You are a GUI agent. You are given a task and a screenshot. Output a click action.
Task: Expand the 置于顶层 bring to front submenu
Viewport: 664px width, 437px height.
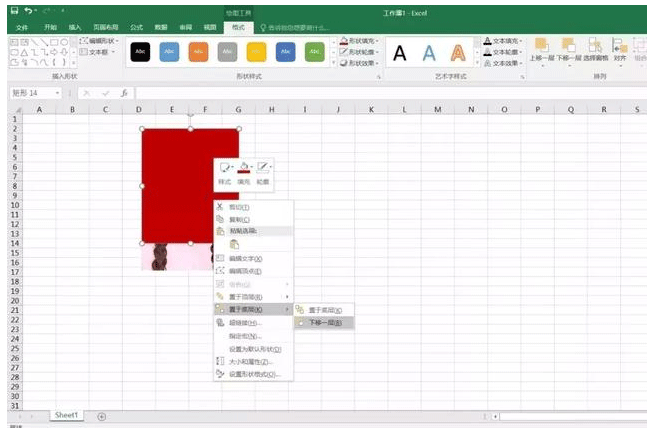tap(253, 297)
